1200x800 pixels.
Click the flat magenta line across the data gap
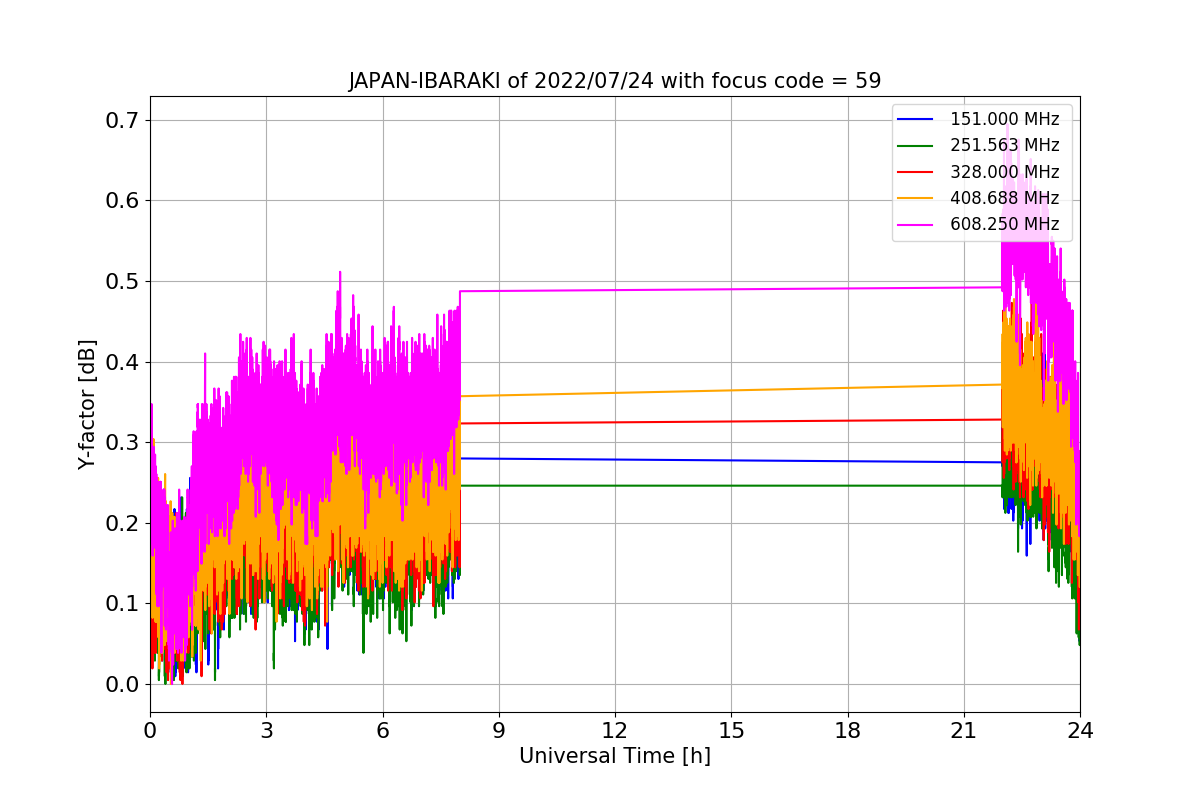pyautogui.click(x=731, y=289)
